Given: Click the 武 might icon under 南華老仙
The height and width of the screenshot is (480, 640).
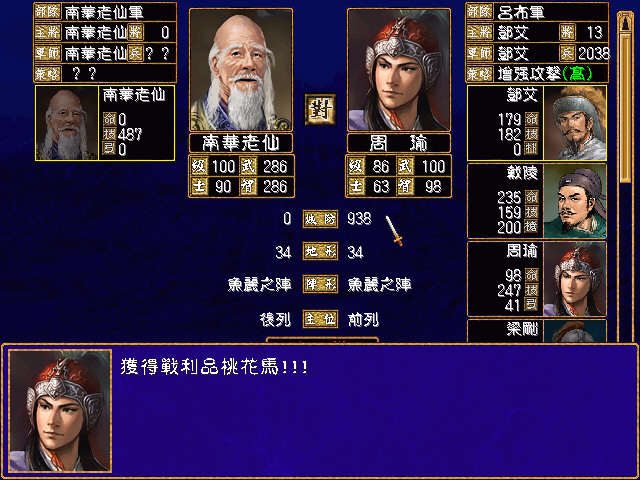Looking at the screenshot, I should [248, 167].
